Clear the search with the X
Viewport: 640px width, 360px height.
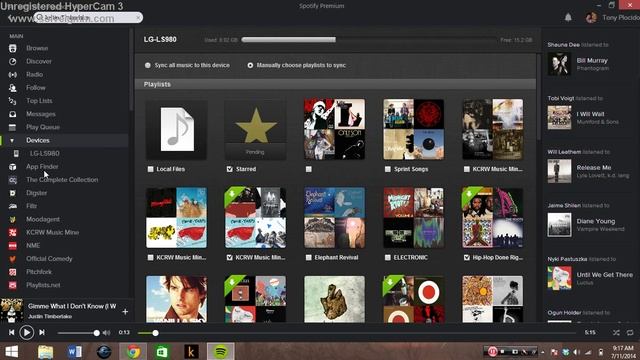138,18
